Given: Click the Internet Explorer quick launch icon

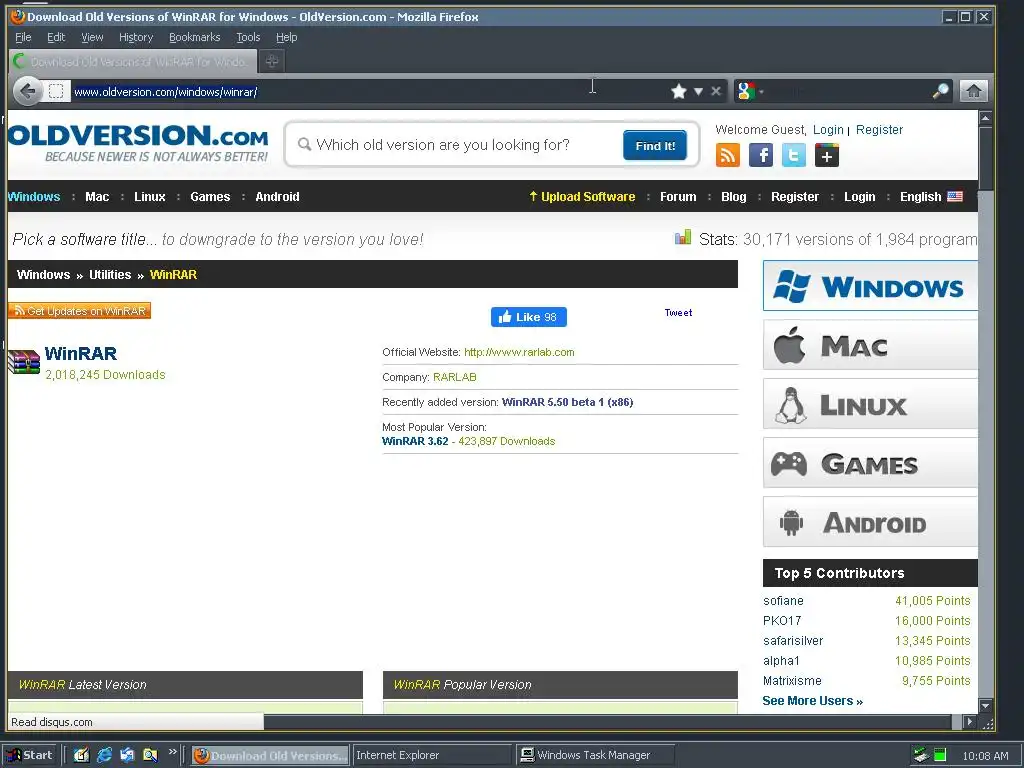Looking at the screenshot, I should pos(104,755).
